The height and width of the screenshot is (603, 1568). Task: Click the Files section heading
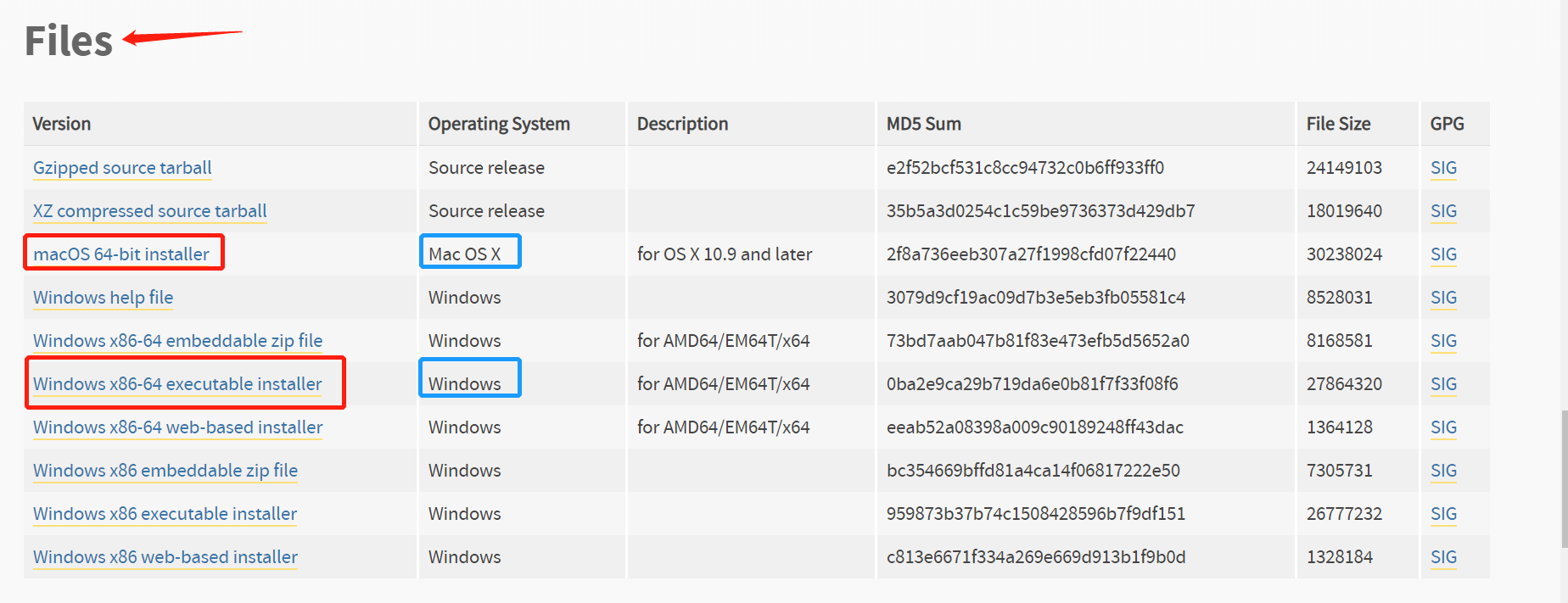click(69, 41)
